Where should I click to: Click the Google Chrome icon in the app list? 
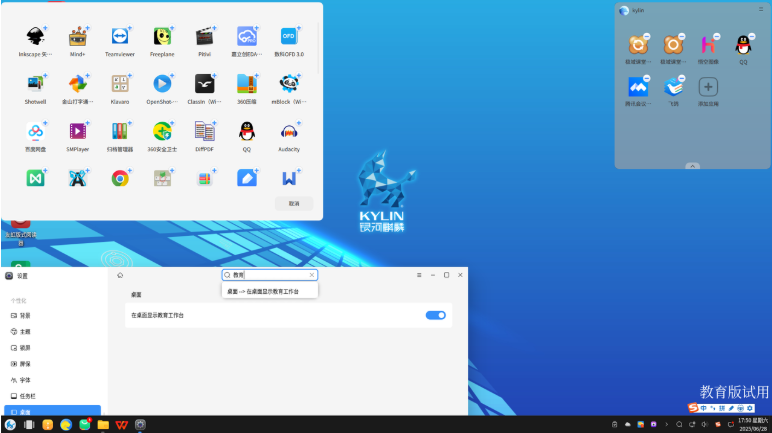[120, 179]
